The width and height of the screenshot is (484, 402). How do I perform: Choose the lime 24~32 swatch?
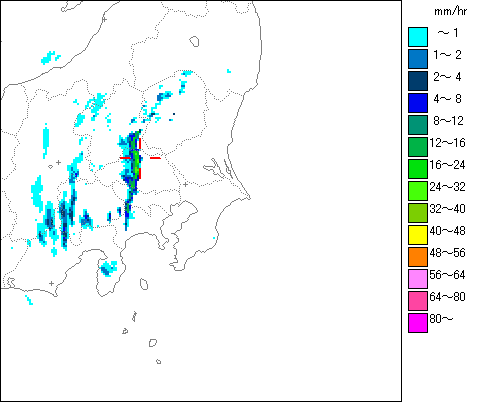click(x=418, y=191)
